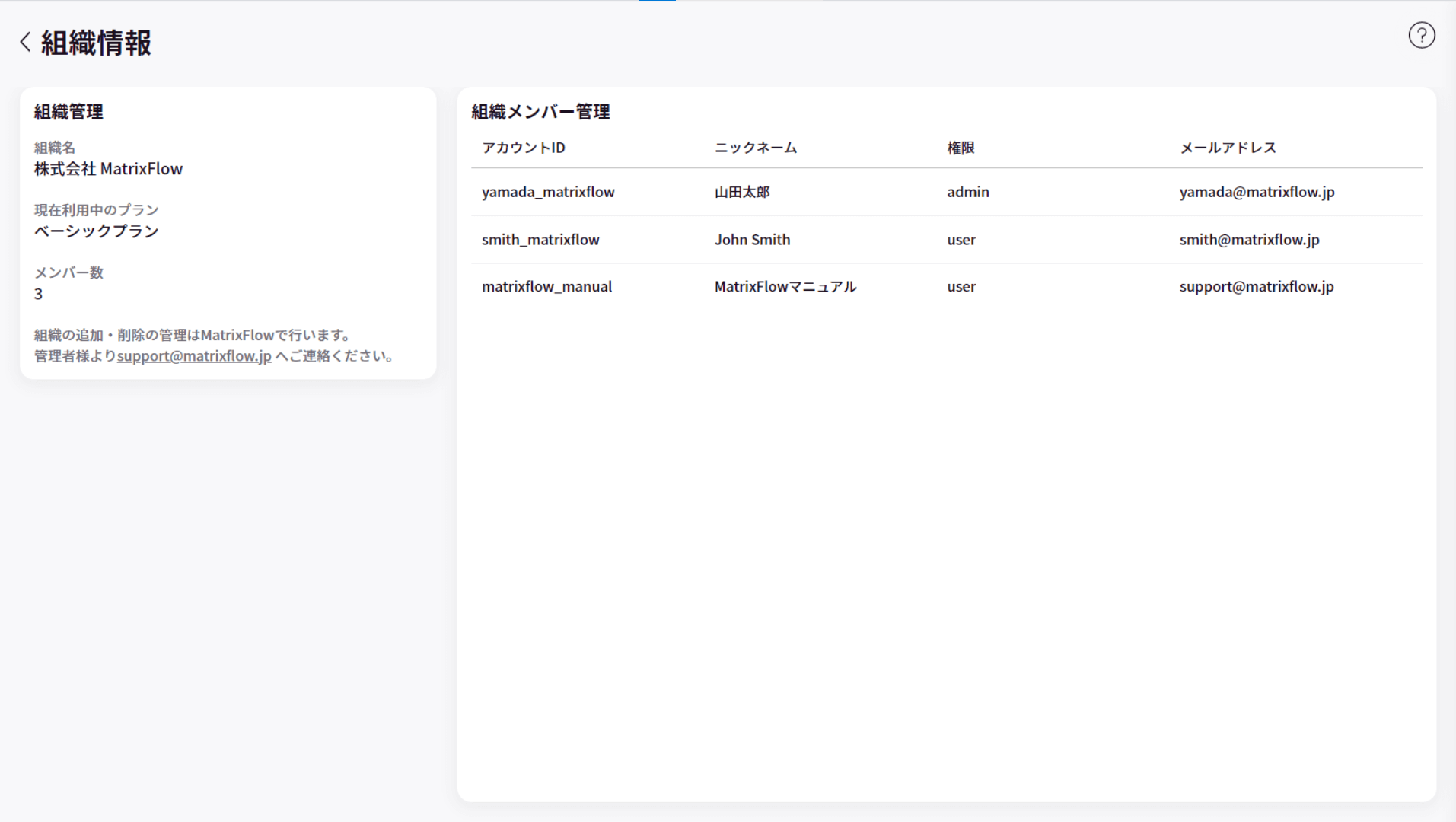This screenshot has width=1456, height=822.
Task: Click the user permission for smith_matrixflow
Action: (961, 240)
